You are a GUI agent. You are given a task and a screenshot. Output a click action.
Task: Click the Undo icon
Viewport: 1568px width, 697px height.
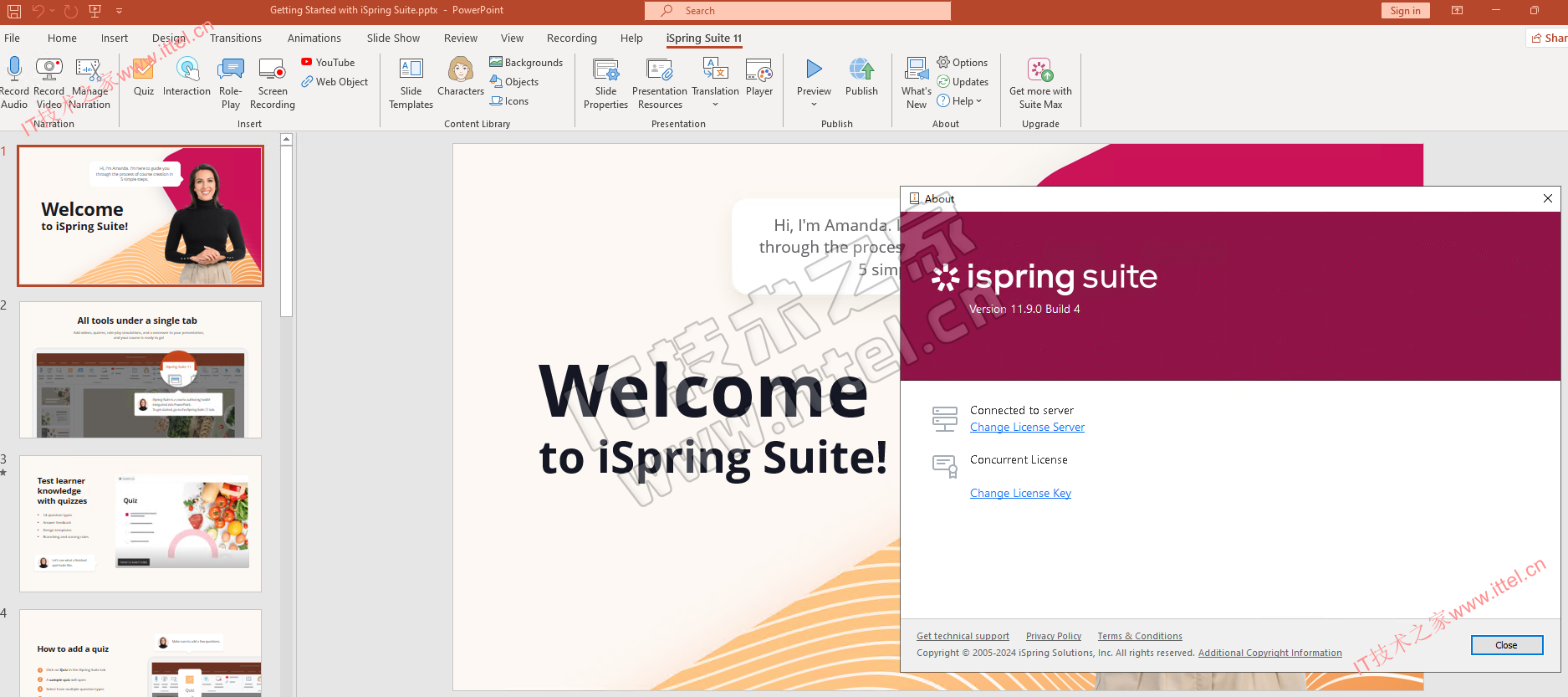tap(38, 11)
